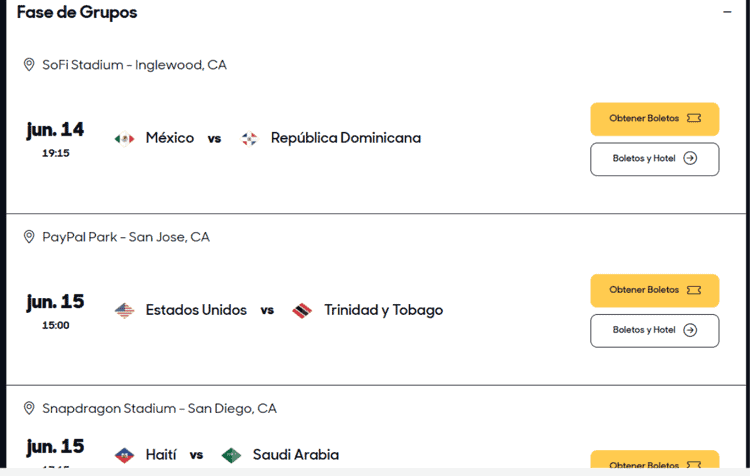Click the Trinidad y Tobago flag icon
Image resolution: width=750 pixels, height=476 pixels.
(x=302, y=310)
